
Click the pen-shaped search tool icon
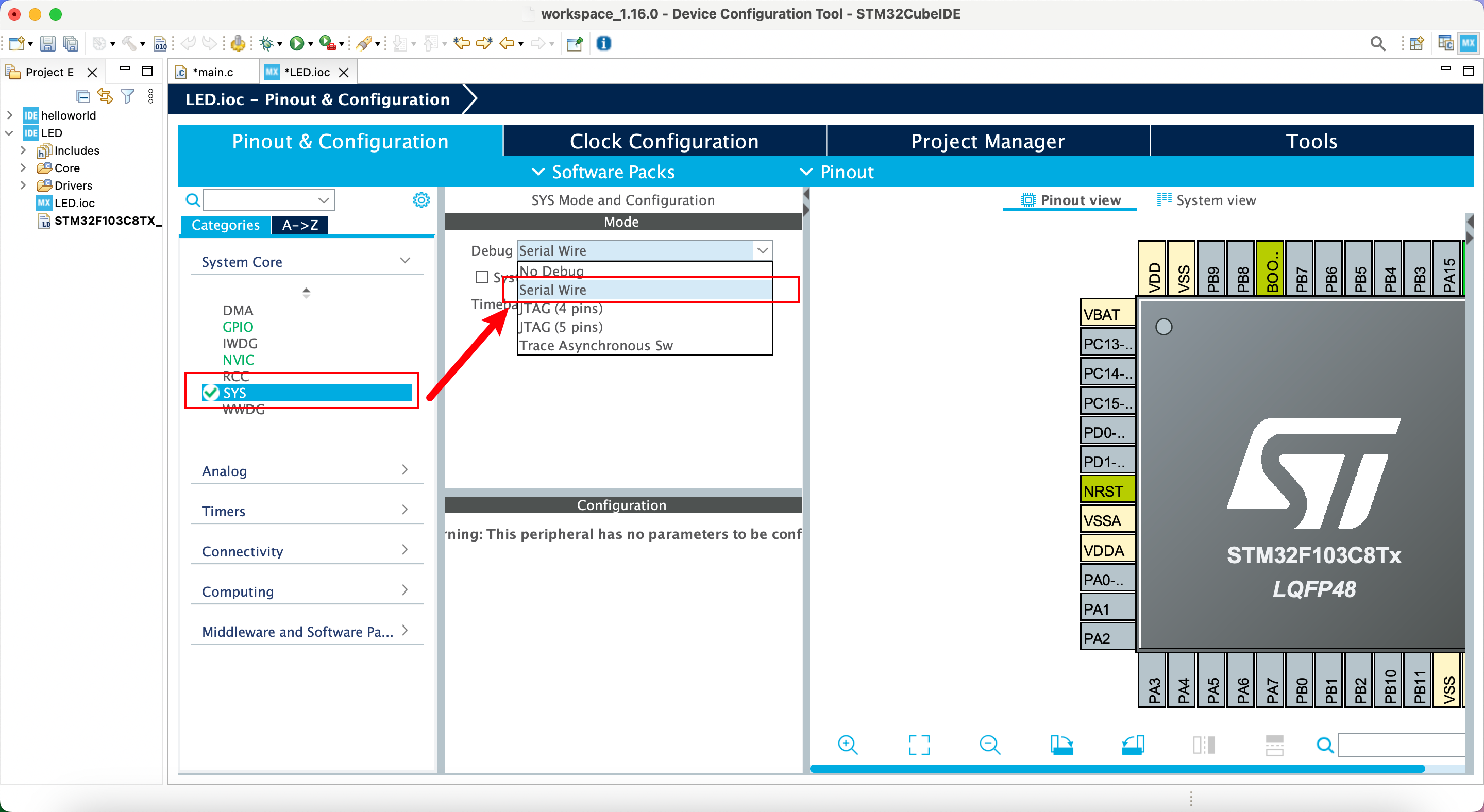pyautogui.click(x=363, y=43)
